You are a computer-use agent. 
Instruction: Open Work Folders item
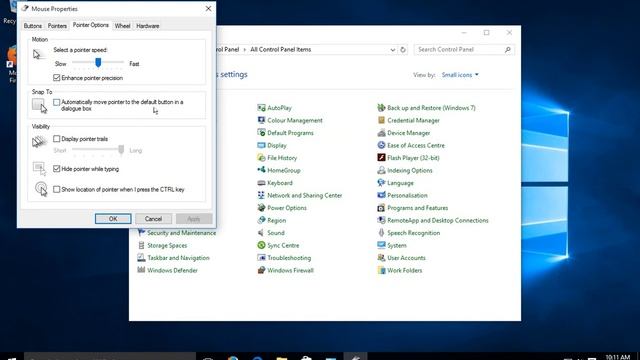pyautogui.click(x=404, y=270)
